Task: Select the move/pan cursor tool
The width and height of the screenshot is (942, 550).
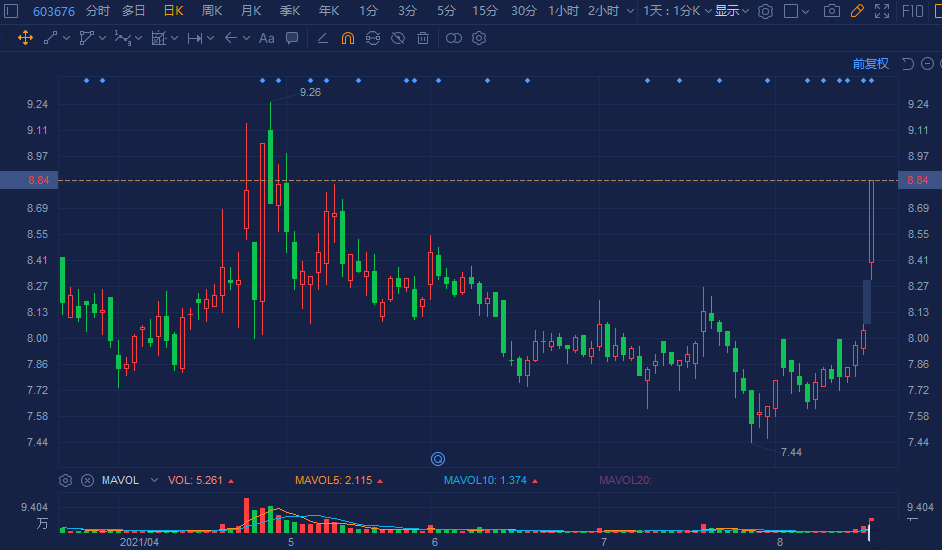Action: pos(25,38)
